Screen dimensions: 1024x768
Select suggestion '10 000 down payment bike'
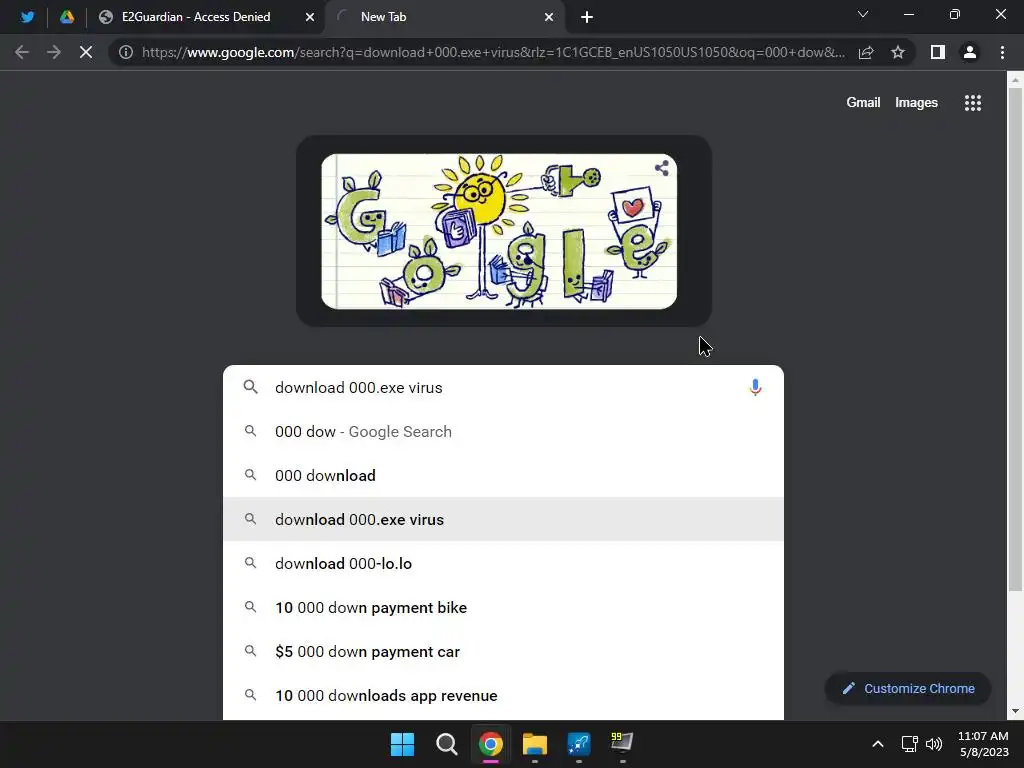click(x=503, y=607)
